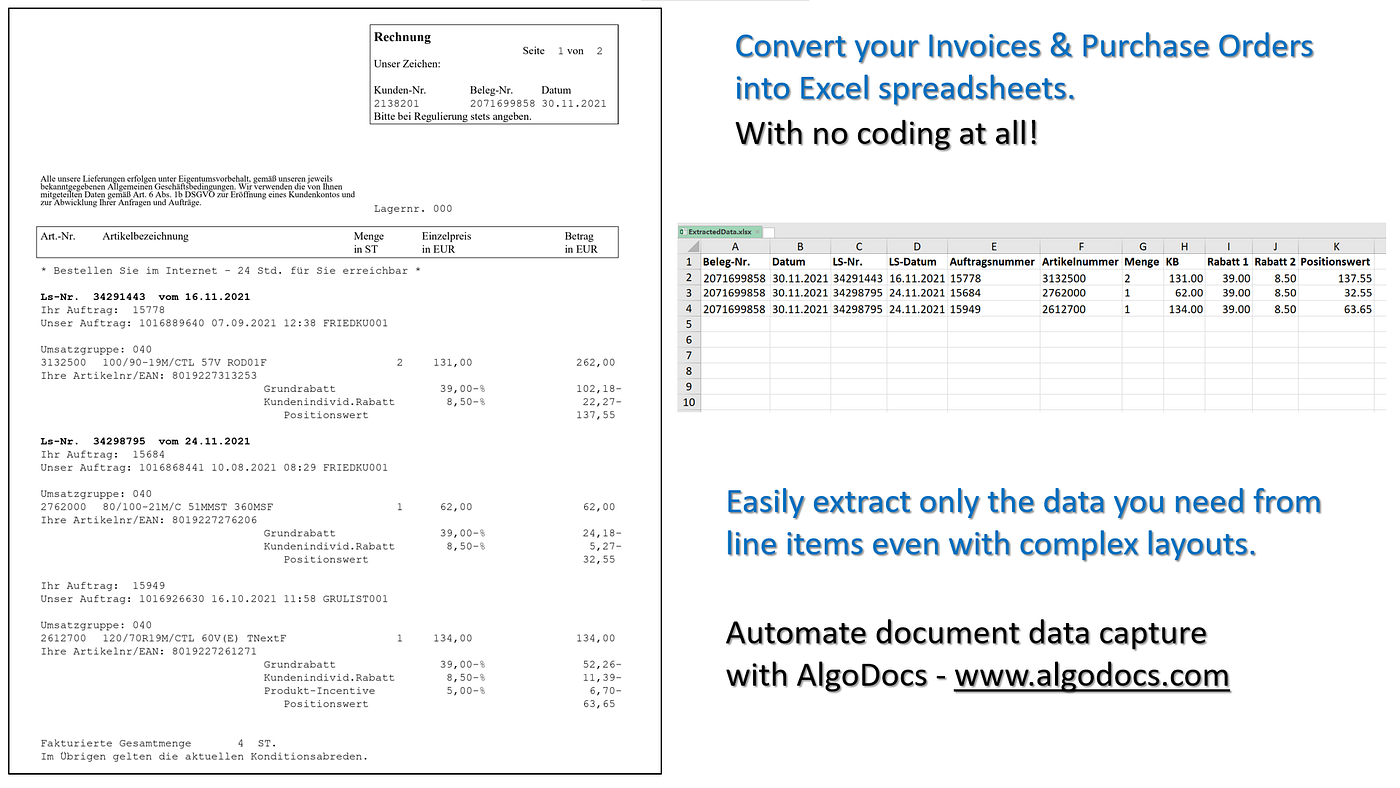
Task: Select spreadsheet cell containing 63.65
Action: [1336, 309]
